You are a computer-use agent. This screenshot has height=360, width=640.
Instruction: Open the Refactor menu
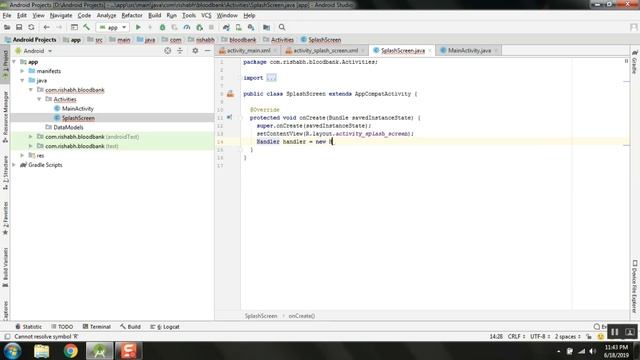pyautogui.click(x=132, y=16)
